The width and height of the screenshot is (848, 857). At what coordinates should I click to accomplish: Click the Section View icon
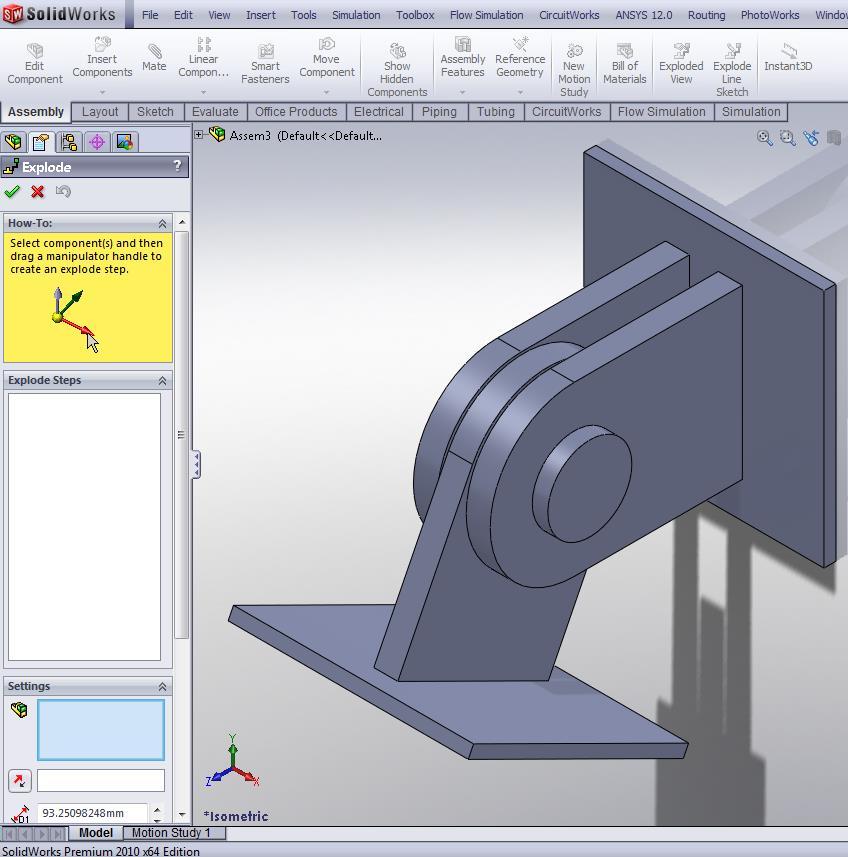click(x=834, y=138)
